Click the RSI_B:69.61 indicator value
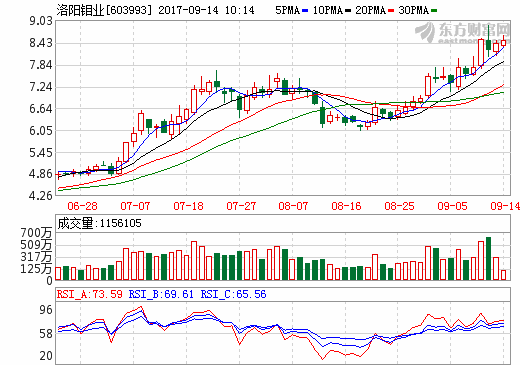 [x=161, y=294]
